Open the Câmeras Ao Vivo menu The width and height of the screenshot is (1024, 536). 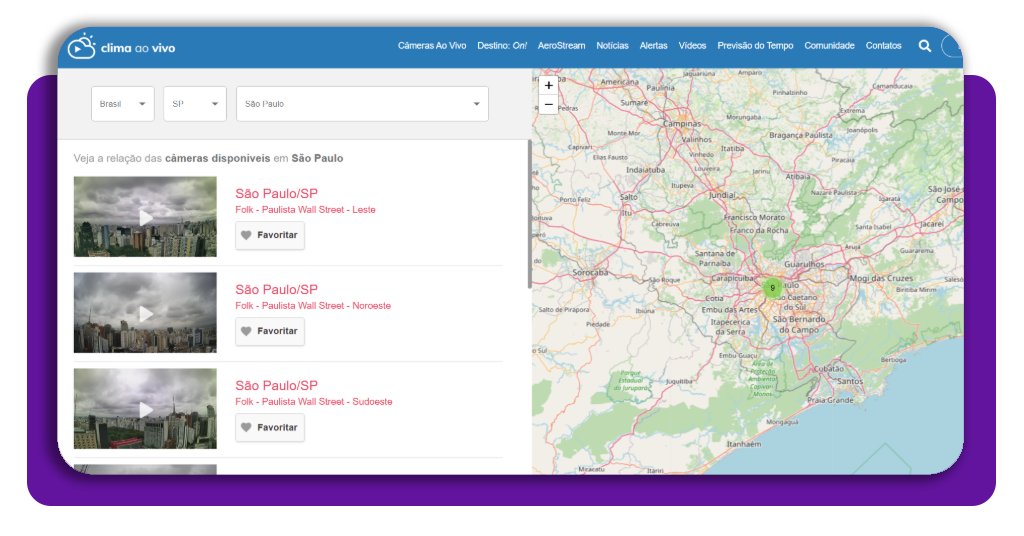[432, 46]
